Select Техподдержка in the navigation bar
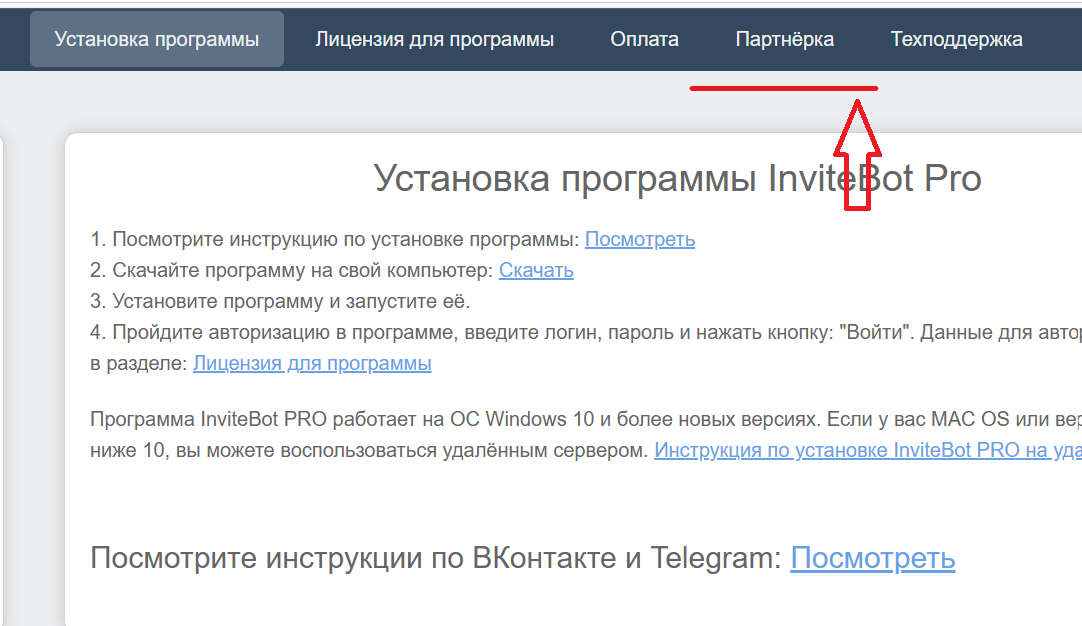1082x626 pixels. 956,39
